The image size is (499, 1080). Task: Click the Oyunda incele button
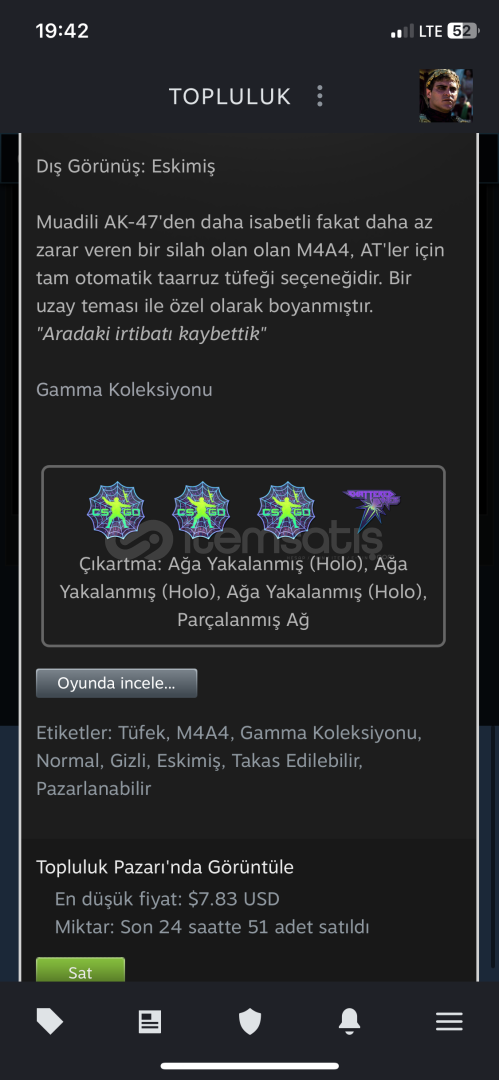coord(116,683)
